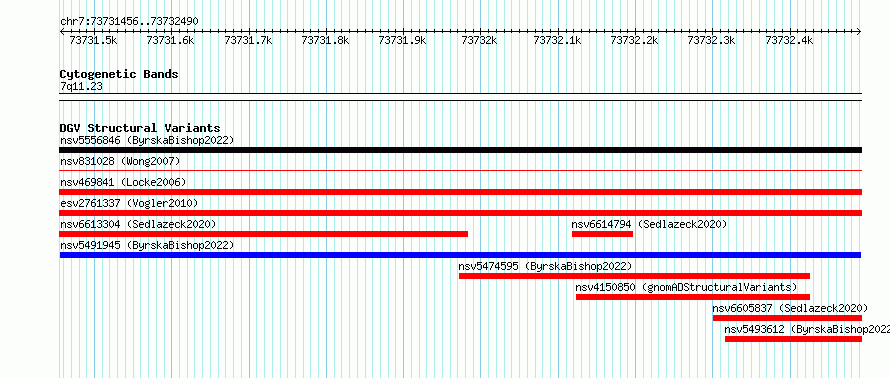This screenshot has width=890, height=378.
Task: Click the 73732.1k ruler tick label
Action: [x=557, y=40]
